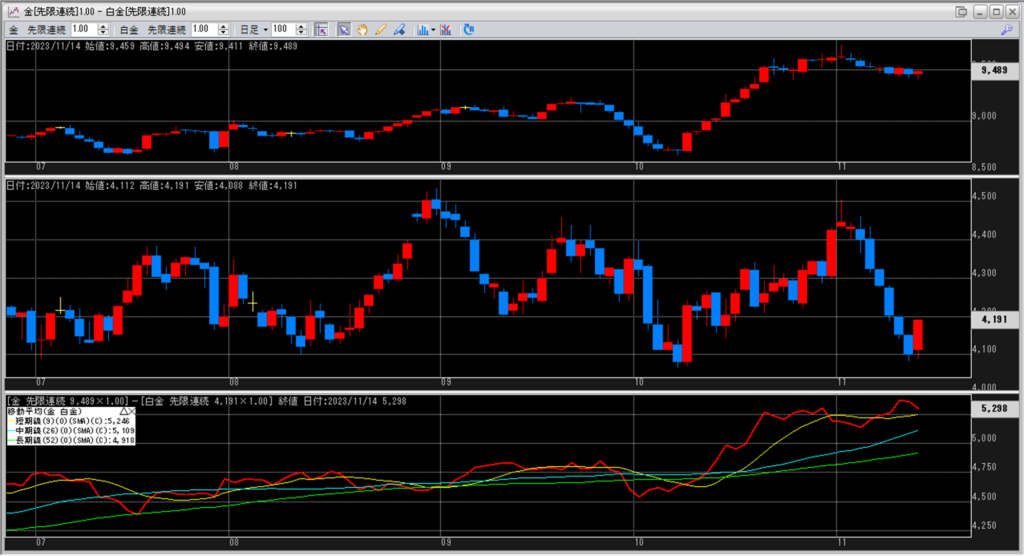Adjust the gold ratio 1.00 spinner arrows
Image resolution: width=1024 pixels, height=556 pixels.
tap(105, 29)
